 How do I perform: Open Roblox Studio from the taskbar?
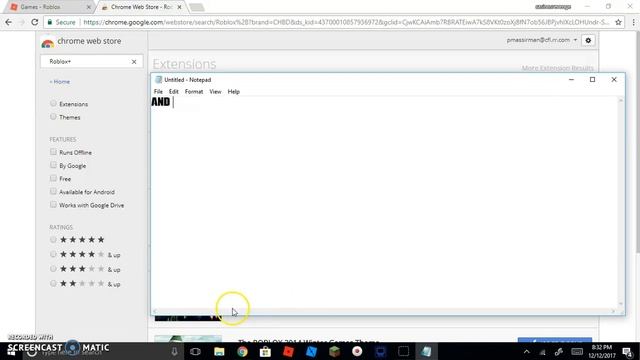click(311, 351)
